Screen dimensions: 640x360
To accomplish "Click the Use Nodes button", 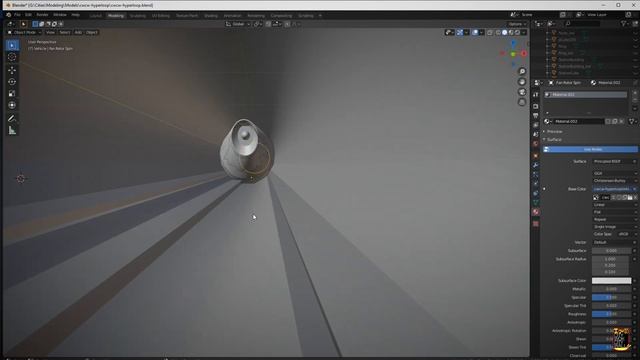I will tap(590, 149).
